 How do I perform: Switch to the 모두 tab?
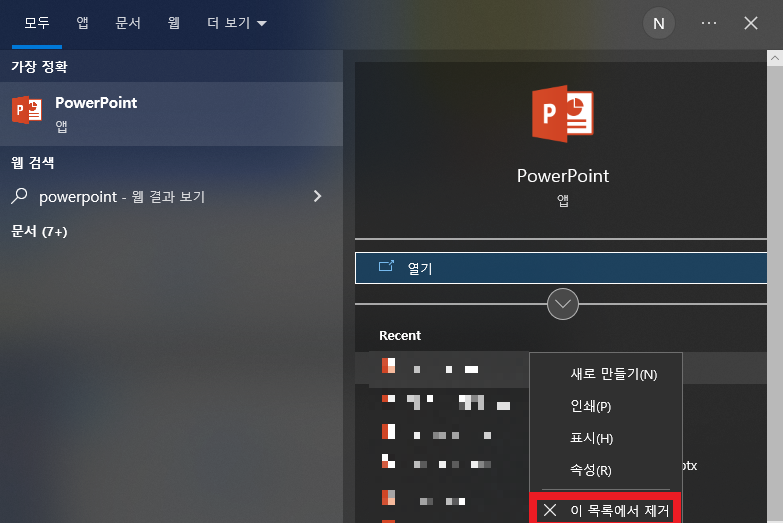point(37,23)
